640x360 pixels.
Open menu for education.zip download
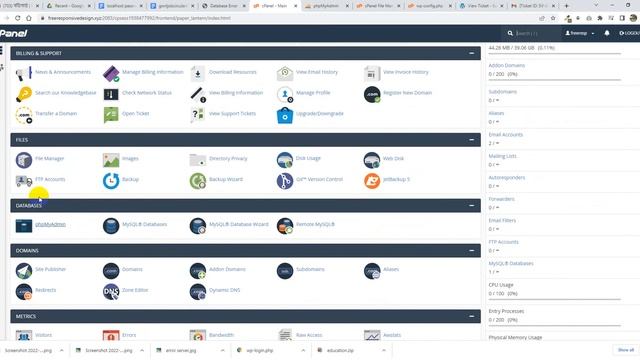point(384,350)
